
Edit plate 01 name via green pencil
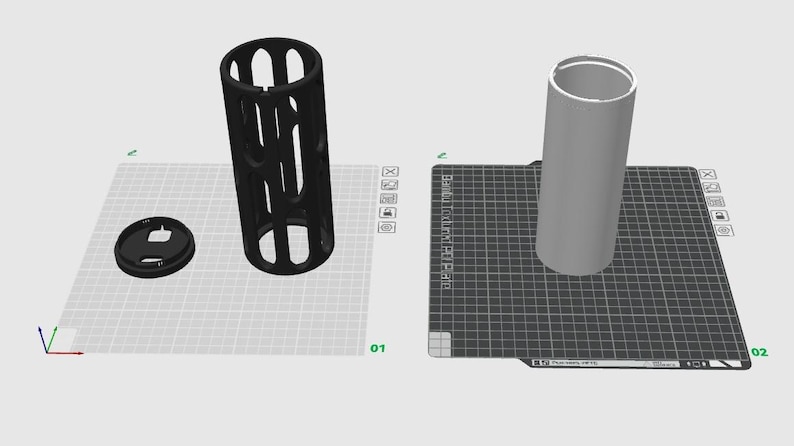[x=132, y=152]
